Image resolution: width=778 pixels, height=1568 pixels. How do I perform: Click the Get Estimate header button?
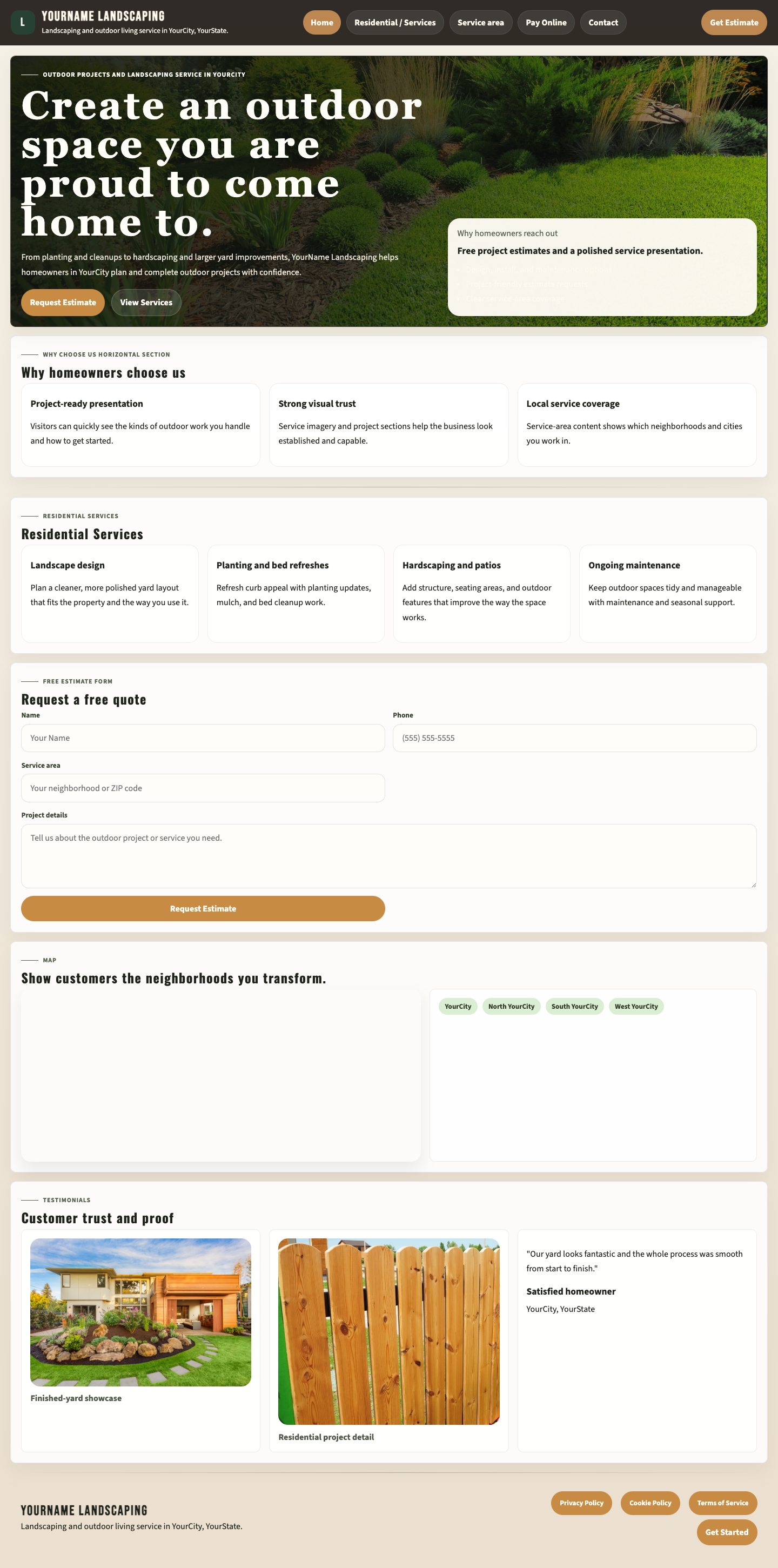(734, 23)
